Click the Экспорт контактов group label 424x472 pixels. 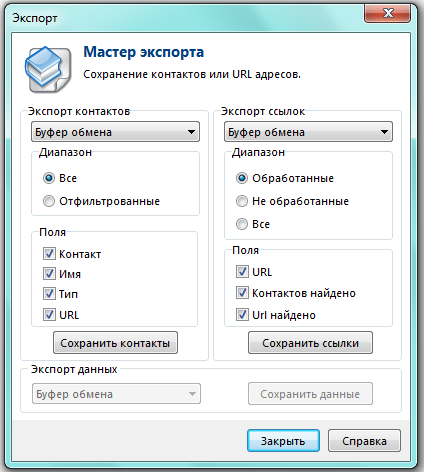79,111
